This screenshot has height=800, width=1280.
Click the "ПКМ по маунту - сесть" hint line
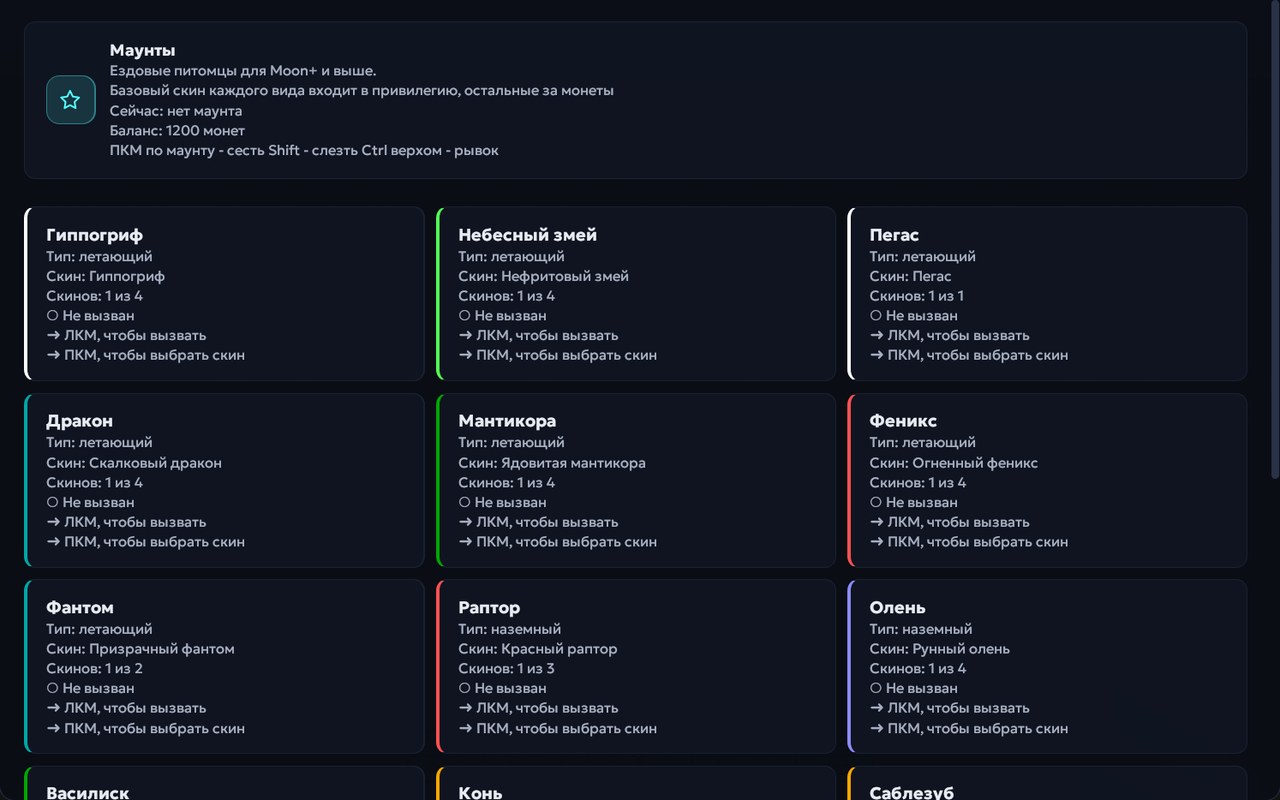click(304, 151)
